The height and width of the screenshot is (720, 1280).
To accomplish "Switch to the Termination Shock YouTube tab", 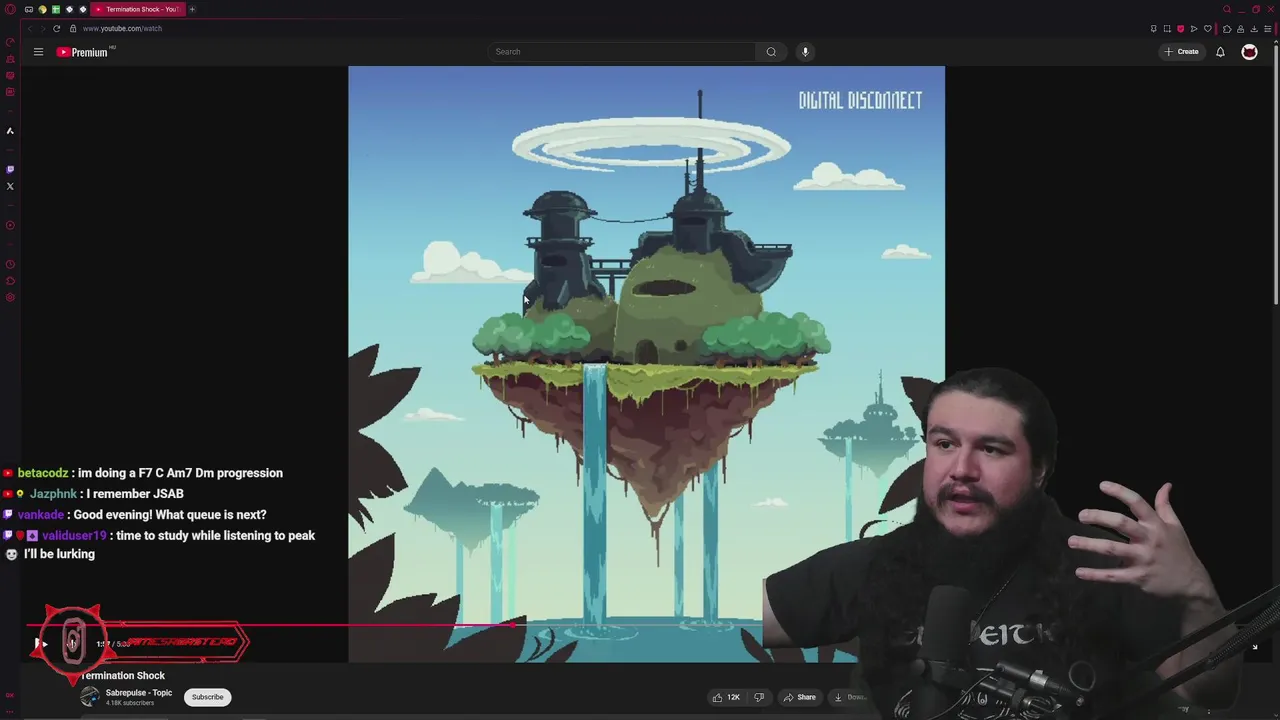I will tap(138, 9).
